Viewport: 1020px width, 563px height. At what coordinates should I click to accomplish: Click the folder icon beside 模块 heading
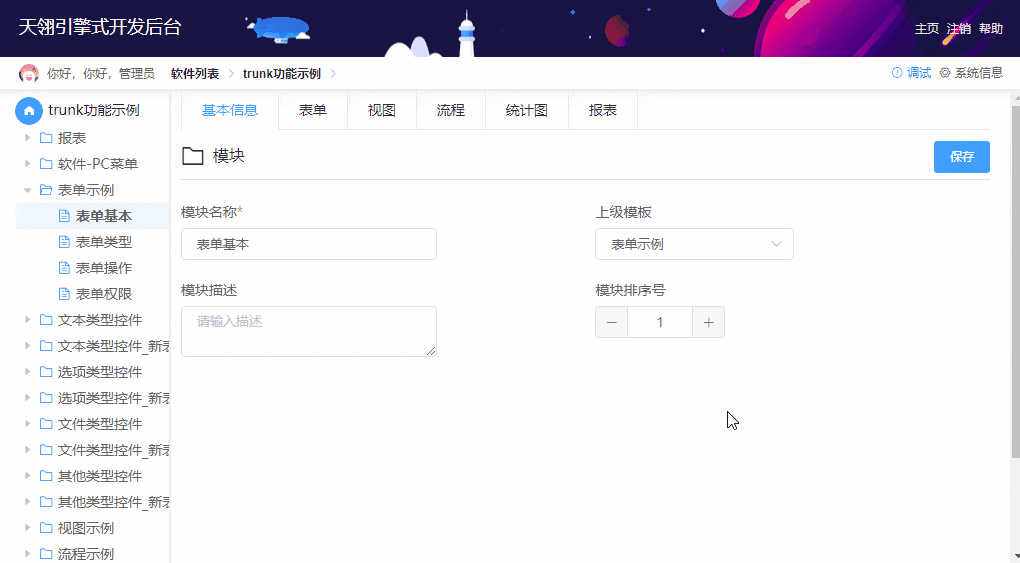click(192, 156)
